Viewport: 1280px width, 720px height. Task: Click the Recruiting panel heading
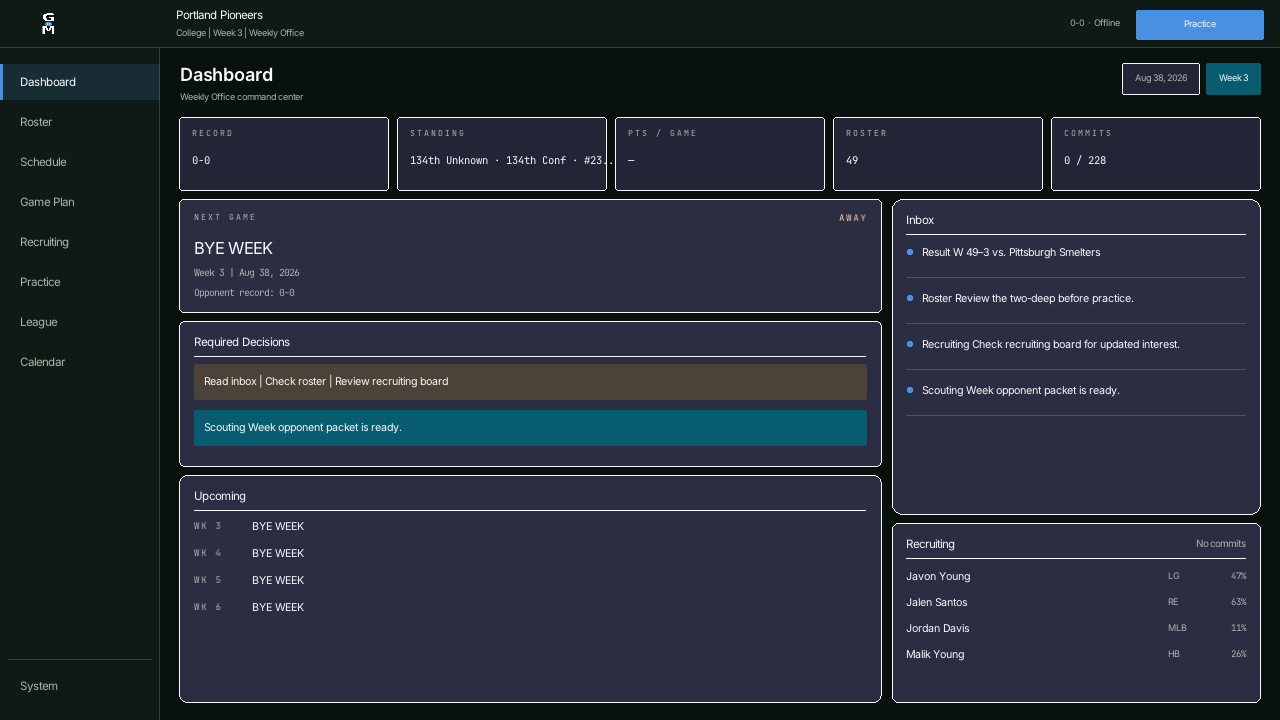(930, 544)
